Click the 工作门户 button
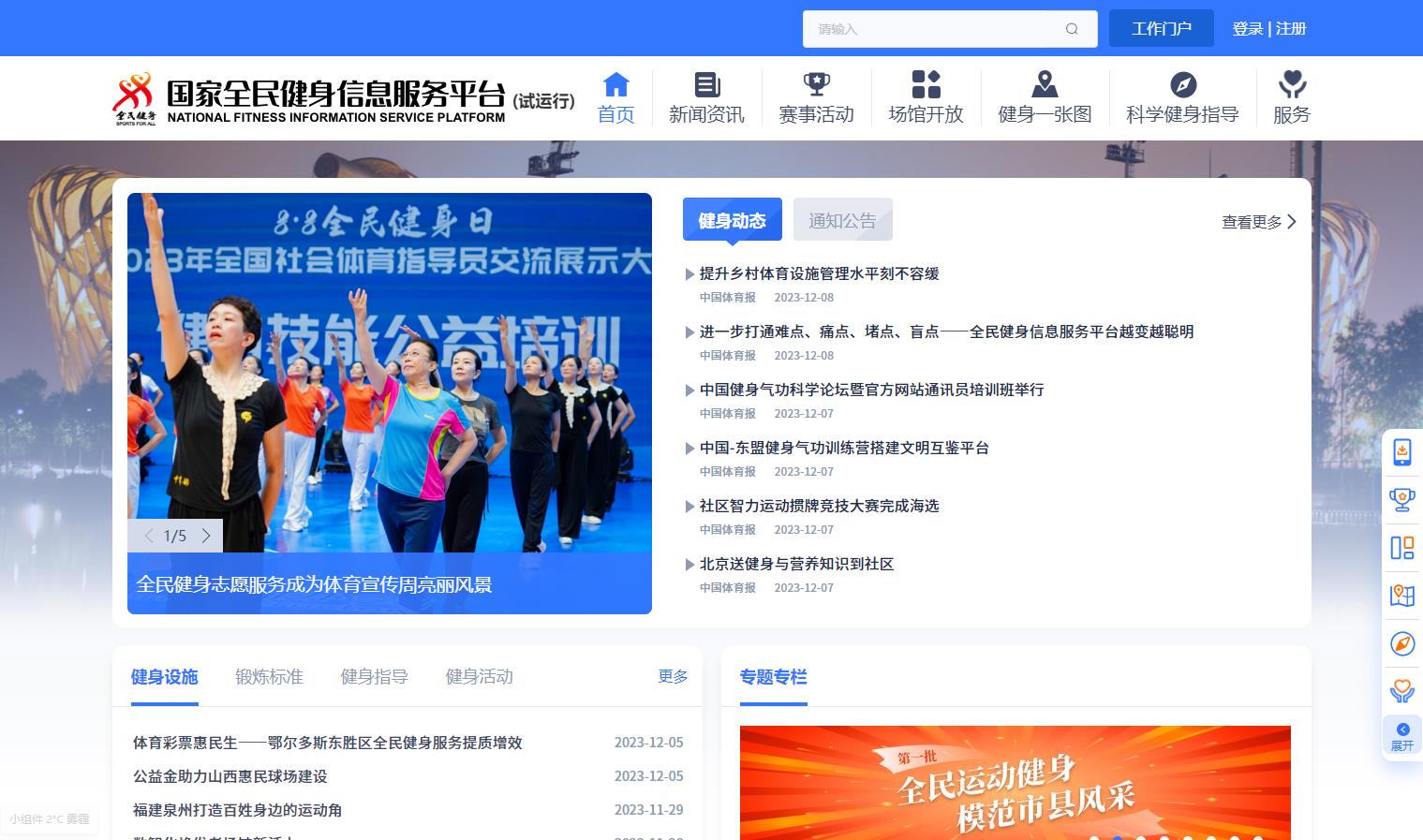This screenshot has width=1423, height=840. click(1161, 29)
